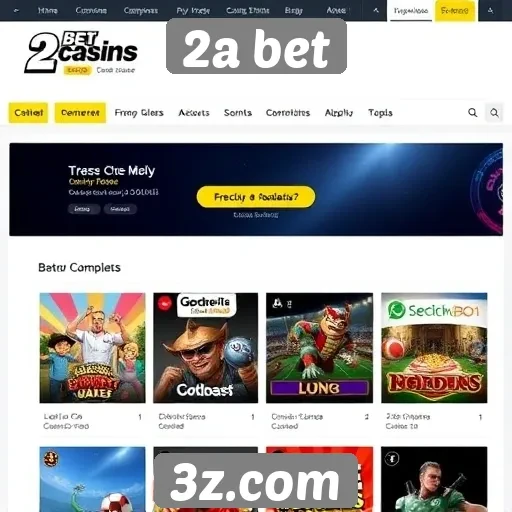Image resolution: width=512 pixels, height=512 pixels.
Task: Open the LUNG dragon game thumbnail
Action: click(x=319, y=348)
